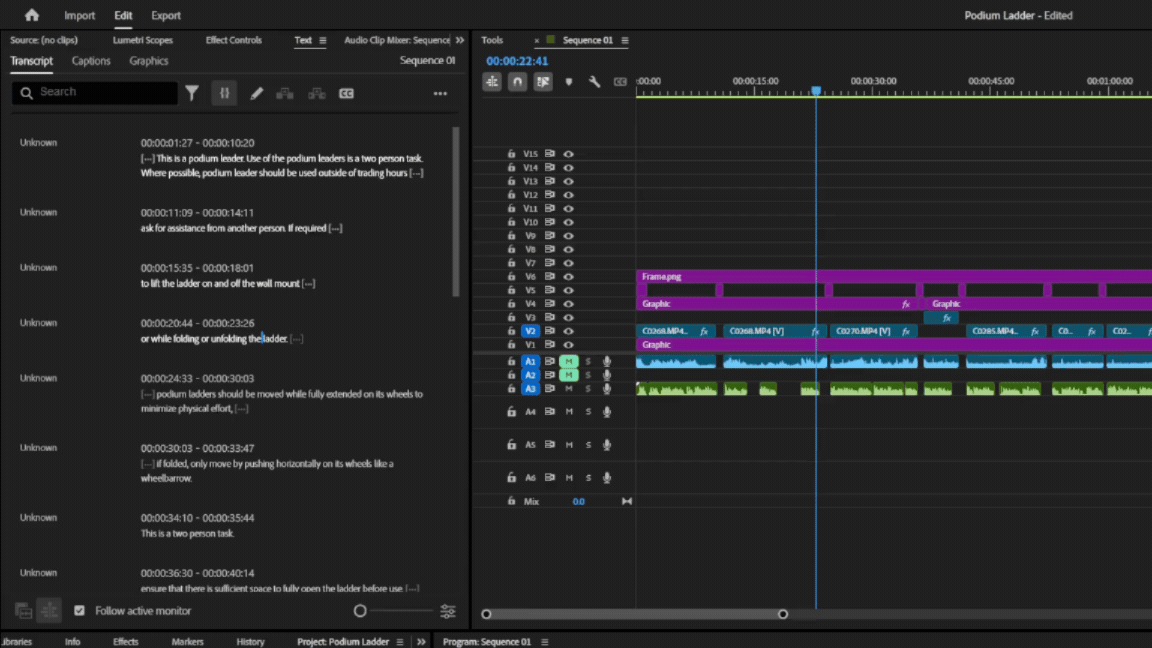Open the Effect Controls panel tab
Viewport: 1152px width, 648px height.
pyautogui.click(x=234, y=40)
